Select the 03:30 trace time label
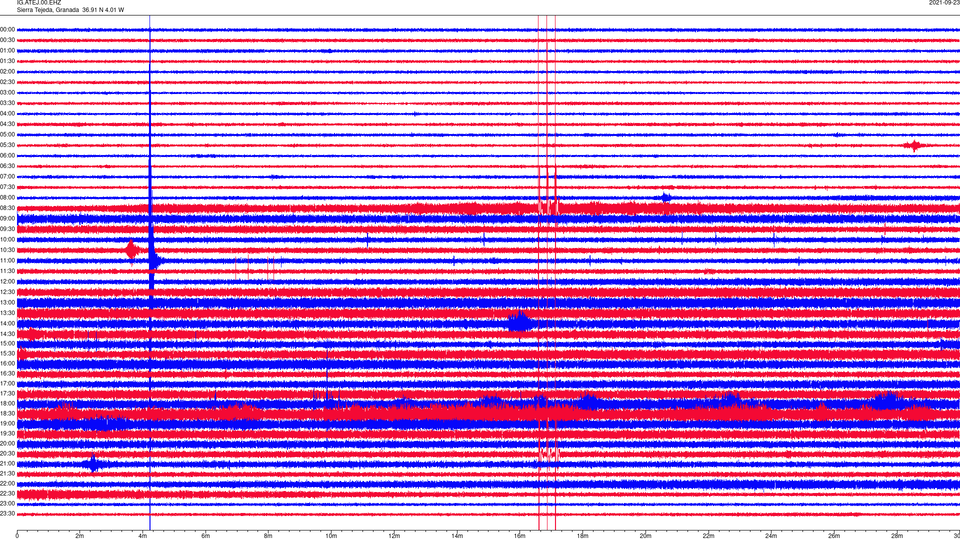Viewport: 960px width, 540px height. pyautogui.click(x=7, y=103)
